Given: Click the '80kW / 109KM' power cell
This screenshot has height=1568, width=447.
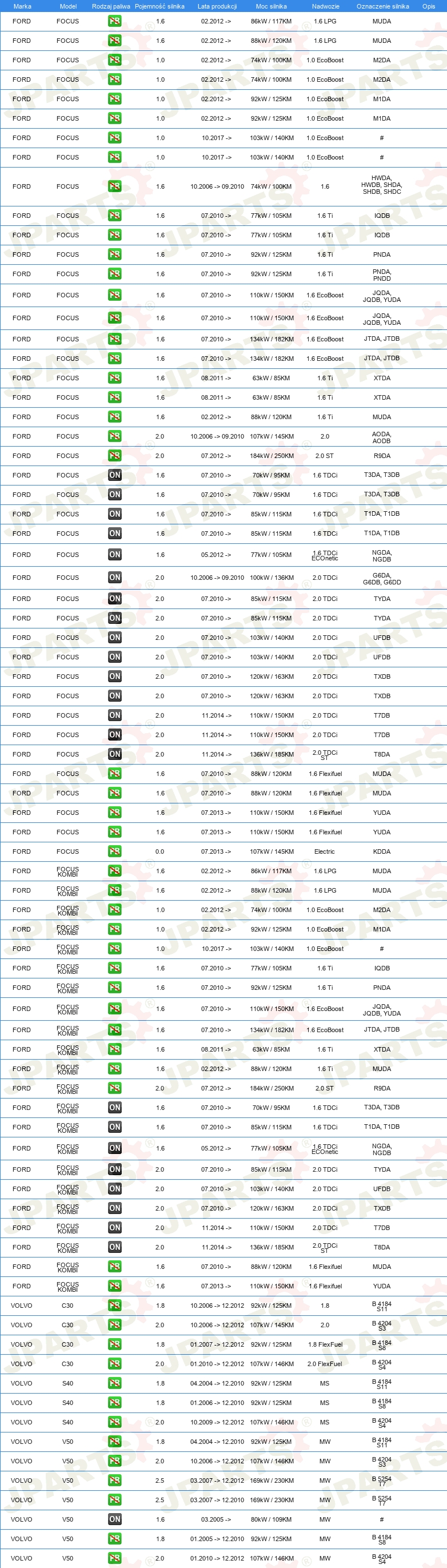Looking at the screenshot, I should [272, 1519].
